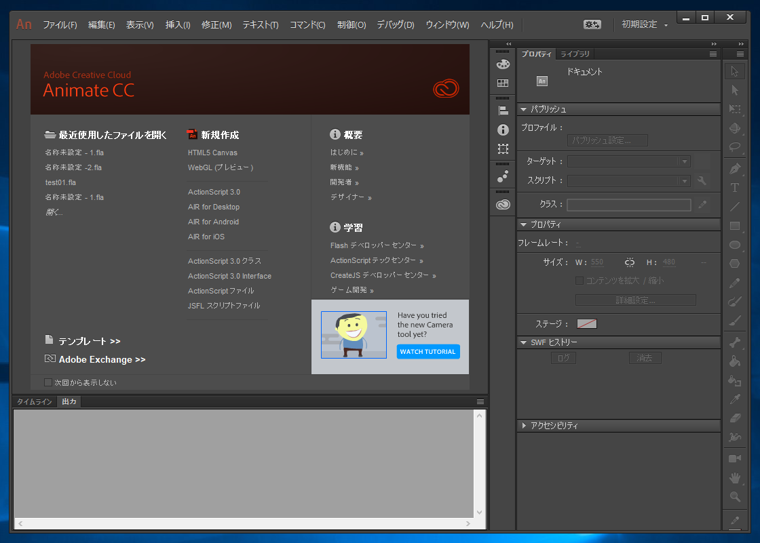This screenshot has width=760, height=543.
Task: Open the output panel options menu
Action: click(480, 401)
